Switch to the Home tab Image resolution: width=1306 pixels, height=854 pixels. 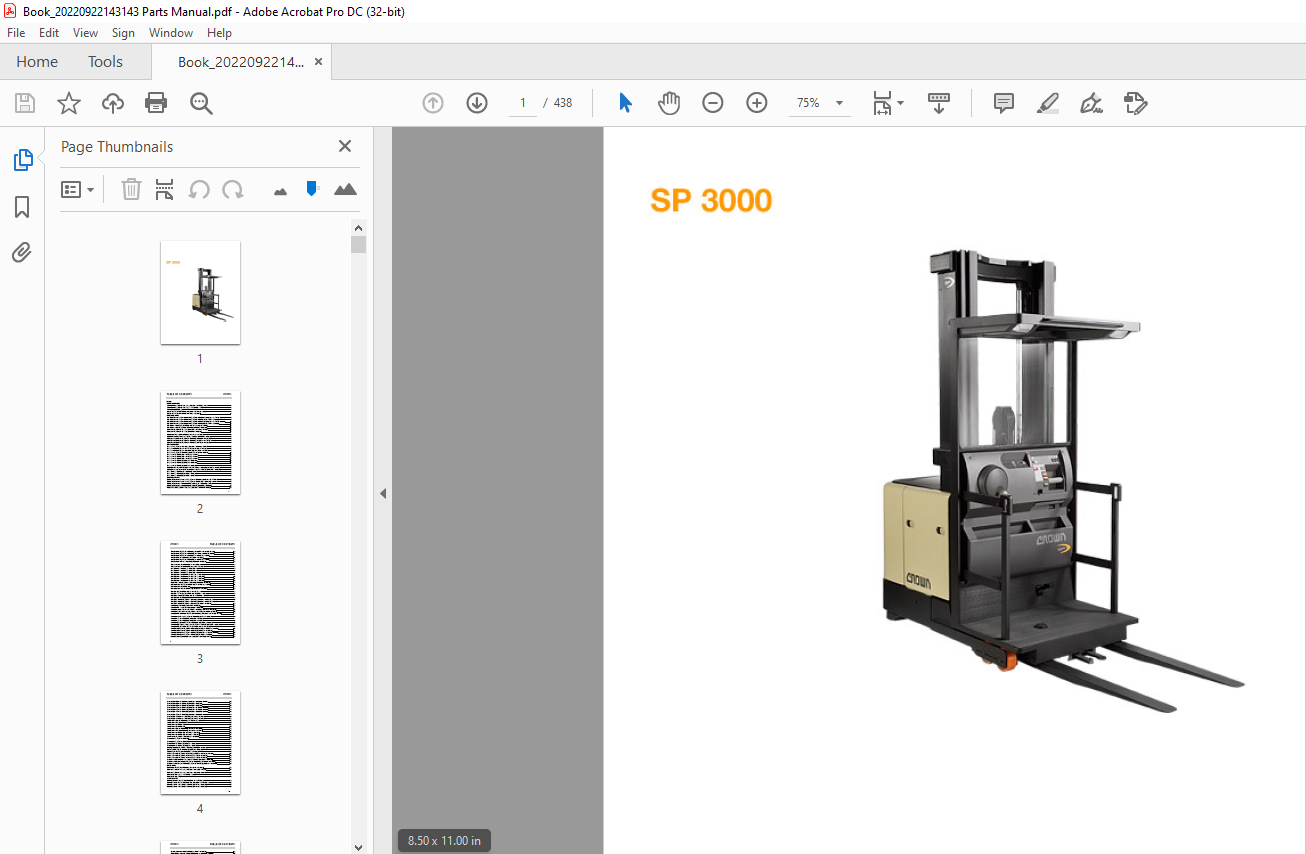[x=37, y=62]
